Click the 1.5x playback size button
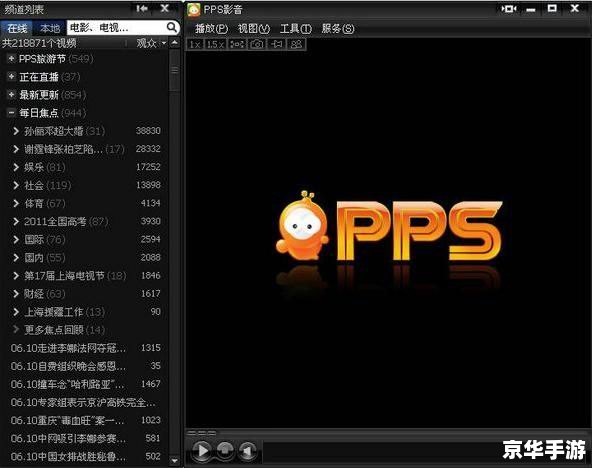The height and width of the screenshot is (468, 592). 215,44
